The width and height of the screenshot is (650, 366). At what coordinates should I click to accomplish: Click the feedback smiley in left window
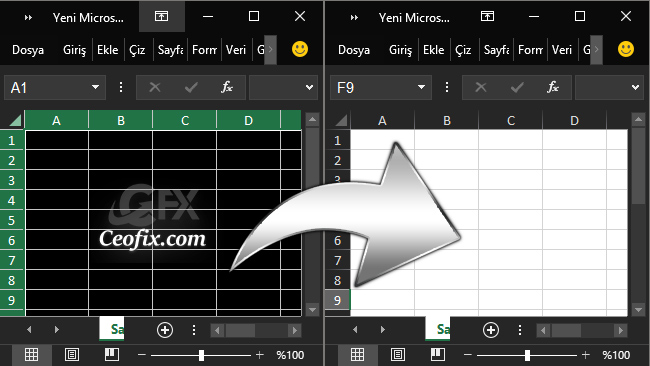[x=300, y=49]
